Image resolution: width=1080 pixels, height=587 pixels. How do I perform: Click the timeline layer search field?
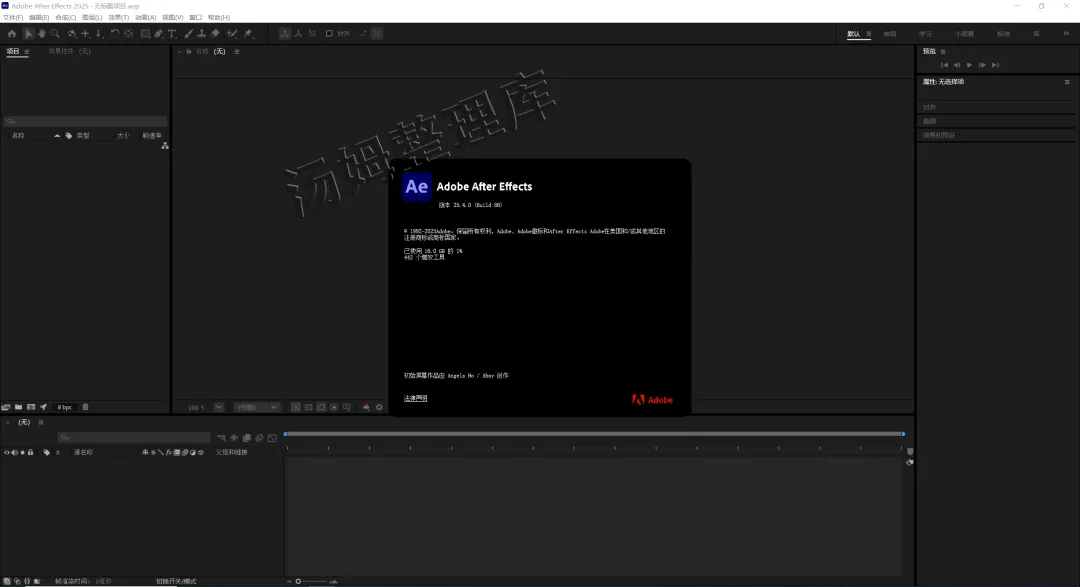point(134,437)
